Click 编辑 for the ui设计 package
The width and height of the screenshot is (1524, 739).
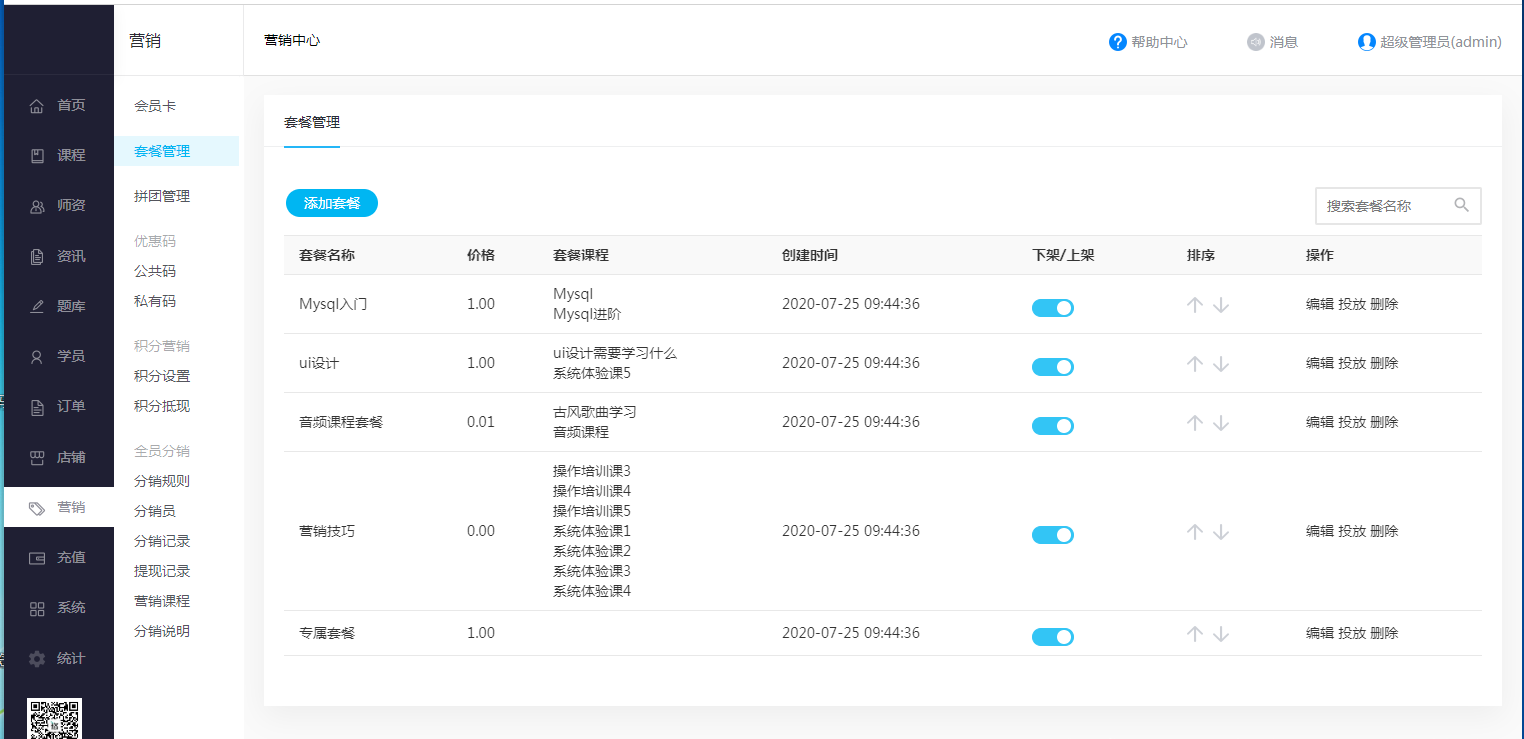point(1319,364)
